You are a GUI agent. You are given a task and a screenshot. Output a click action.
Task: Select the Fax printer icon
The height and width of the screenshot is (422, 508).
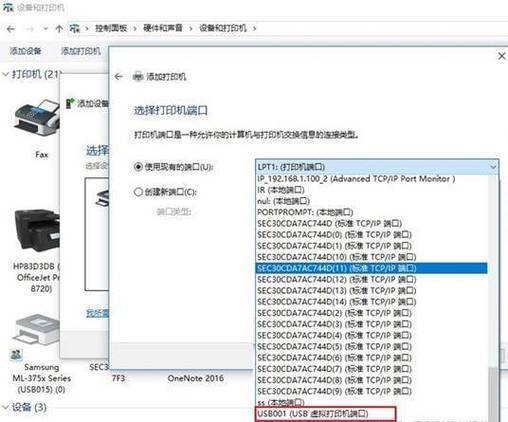tap(37, 117)
